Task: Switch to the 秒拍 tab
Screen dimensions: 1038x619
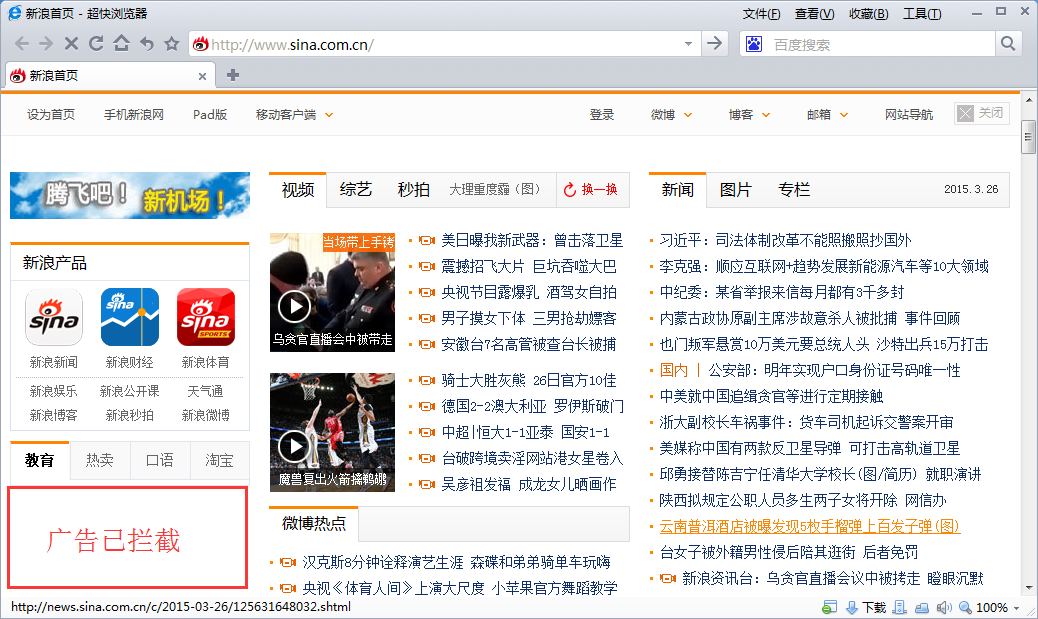Action: [414, 190]
